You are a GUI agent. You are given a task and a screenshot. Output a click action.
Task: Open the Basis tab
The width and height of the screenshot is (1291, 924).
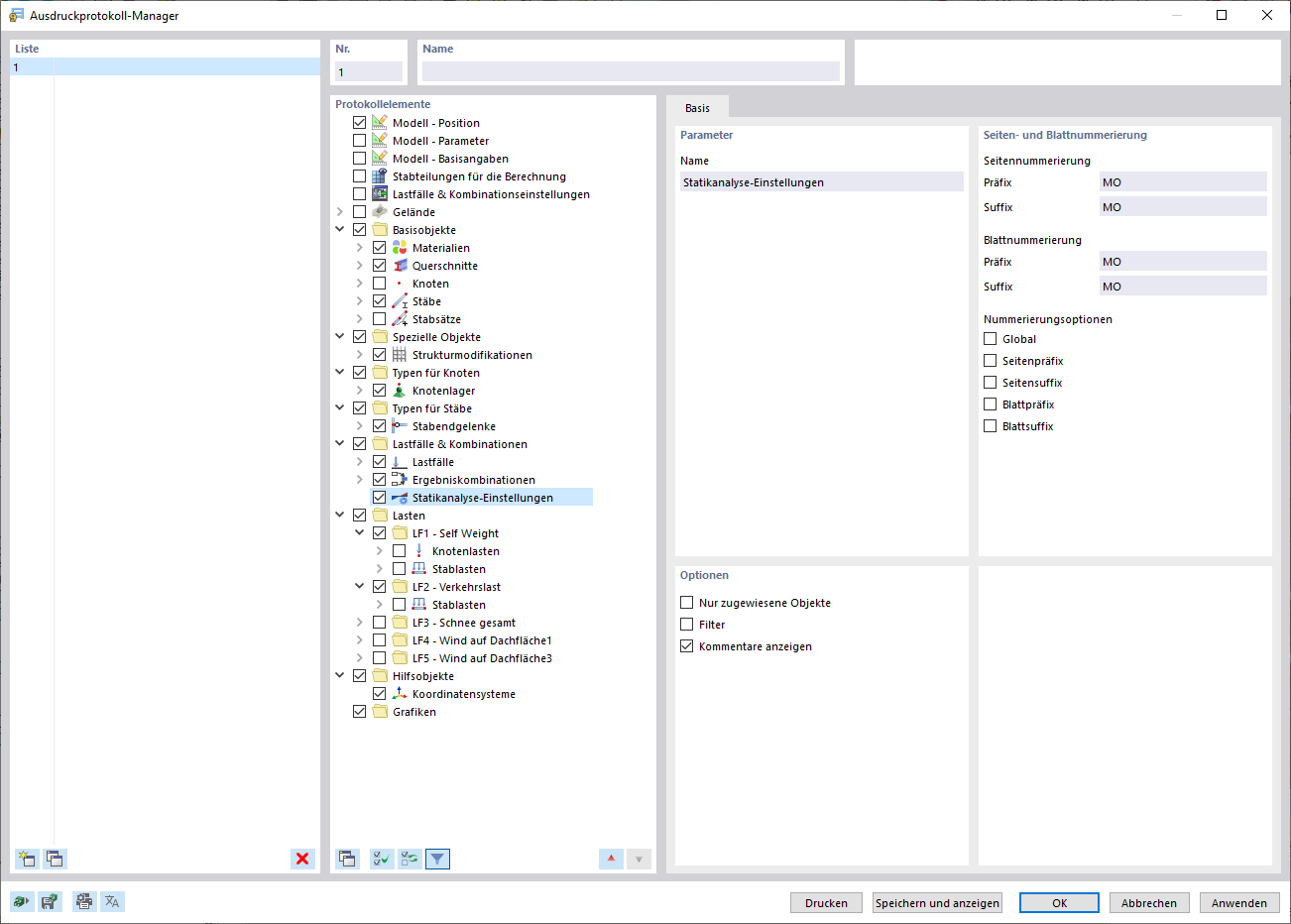coord(697,108)
